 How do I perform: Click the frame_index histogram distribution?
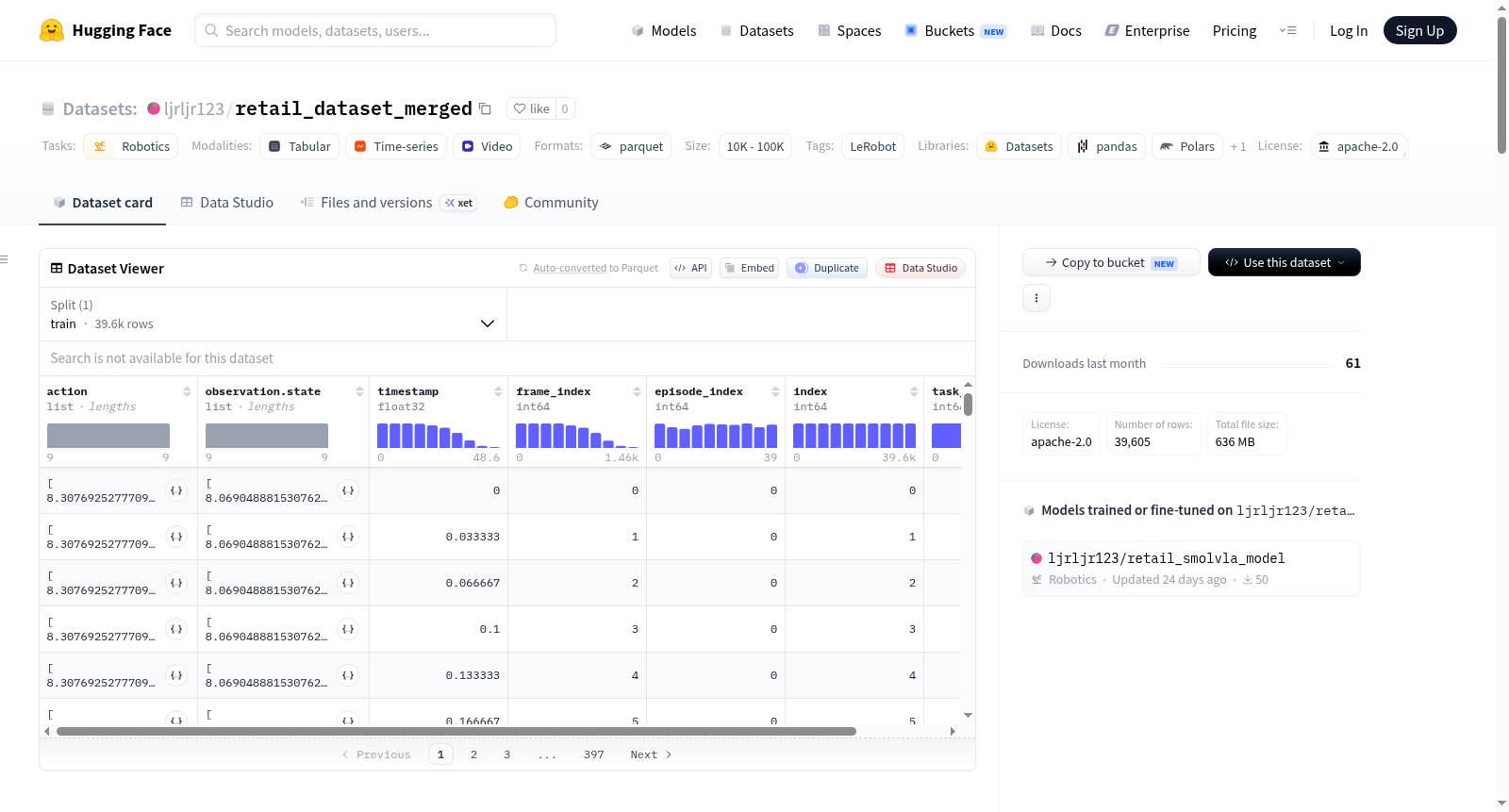click(x=577, y=436)
